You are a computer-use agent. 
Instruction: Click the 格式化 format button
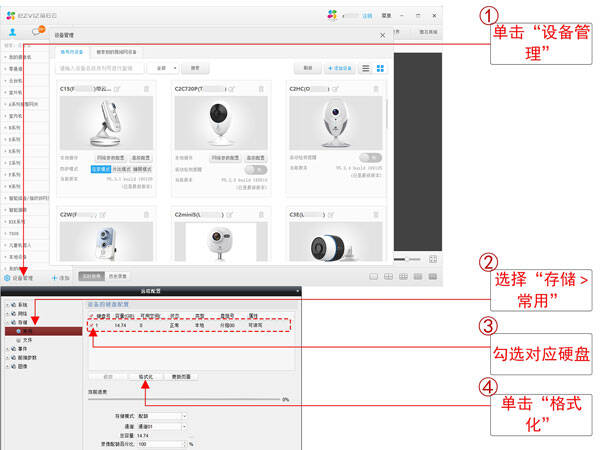[x=145, y=377]
